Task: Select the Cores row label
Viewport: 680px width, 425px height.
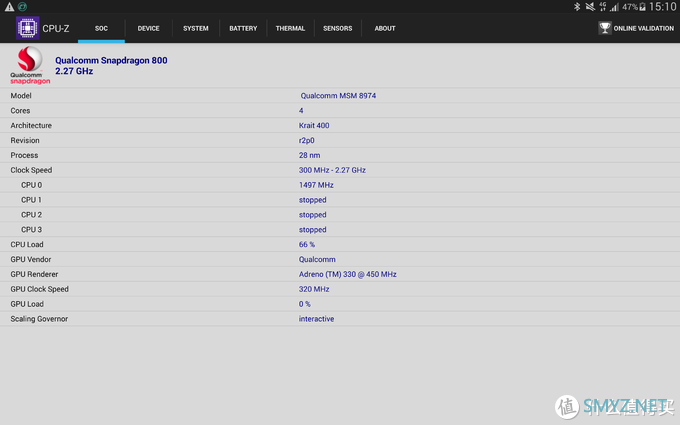Action: 20,111
